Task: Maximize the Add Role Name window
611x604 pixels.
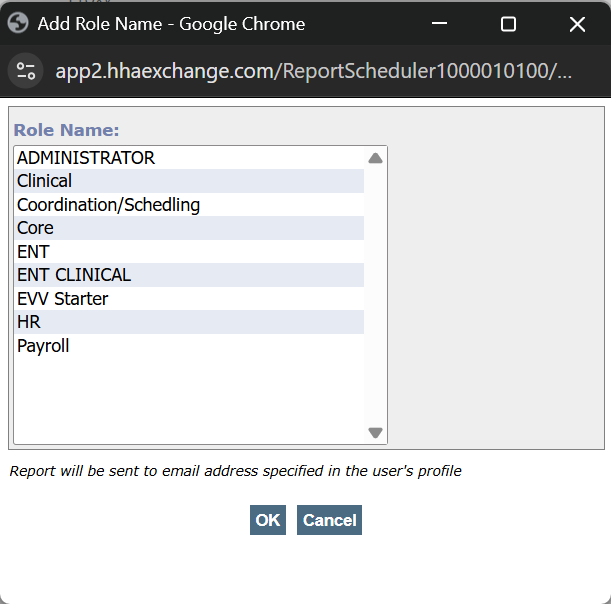Action: pos(508,24)
